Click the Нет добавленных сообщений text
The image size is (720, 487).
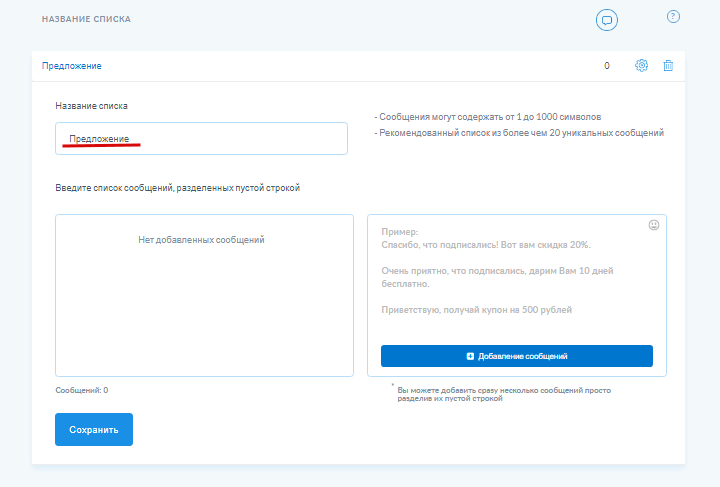point(201,240)
